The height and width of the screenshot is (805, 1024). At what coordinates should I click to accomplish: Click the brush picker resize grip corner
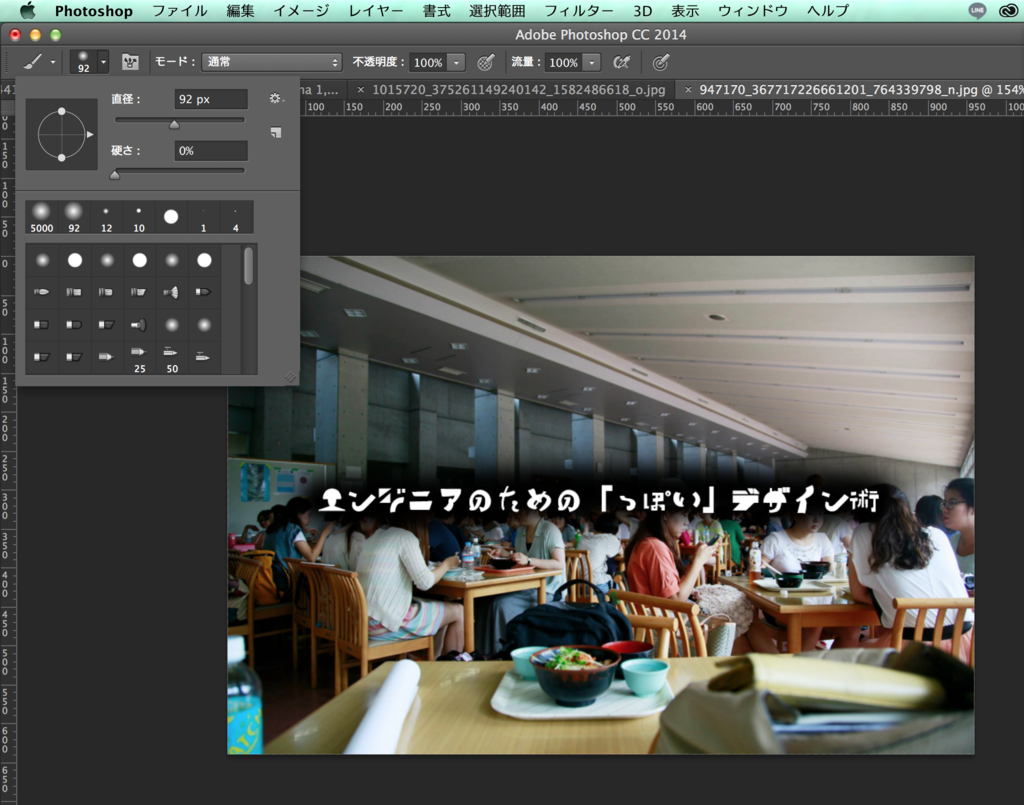coord(290,377)
